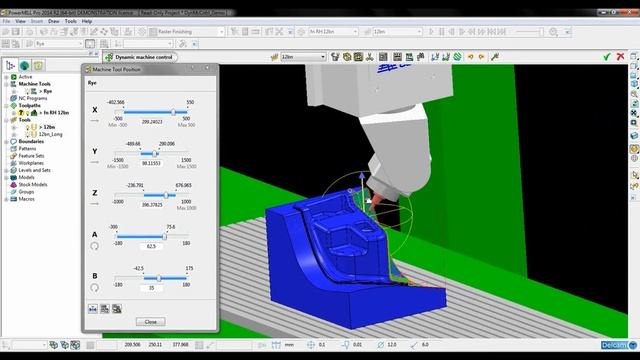Viewport: 640px width, 360px height.
Task: Click the Delcam logo in status bar
Action: [x=619, y=345]
